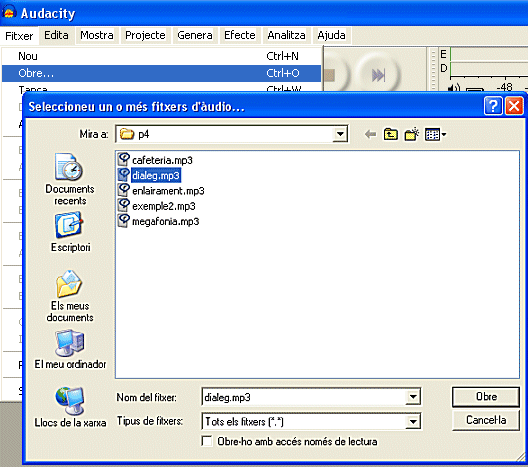The width and height of the screenshot is (528, 467).
Task: Expand the Mira a folder dropdown
Action: point(340,134)
